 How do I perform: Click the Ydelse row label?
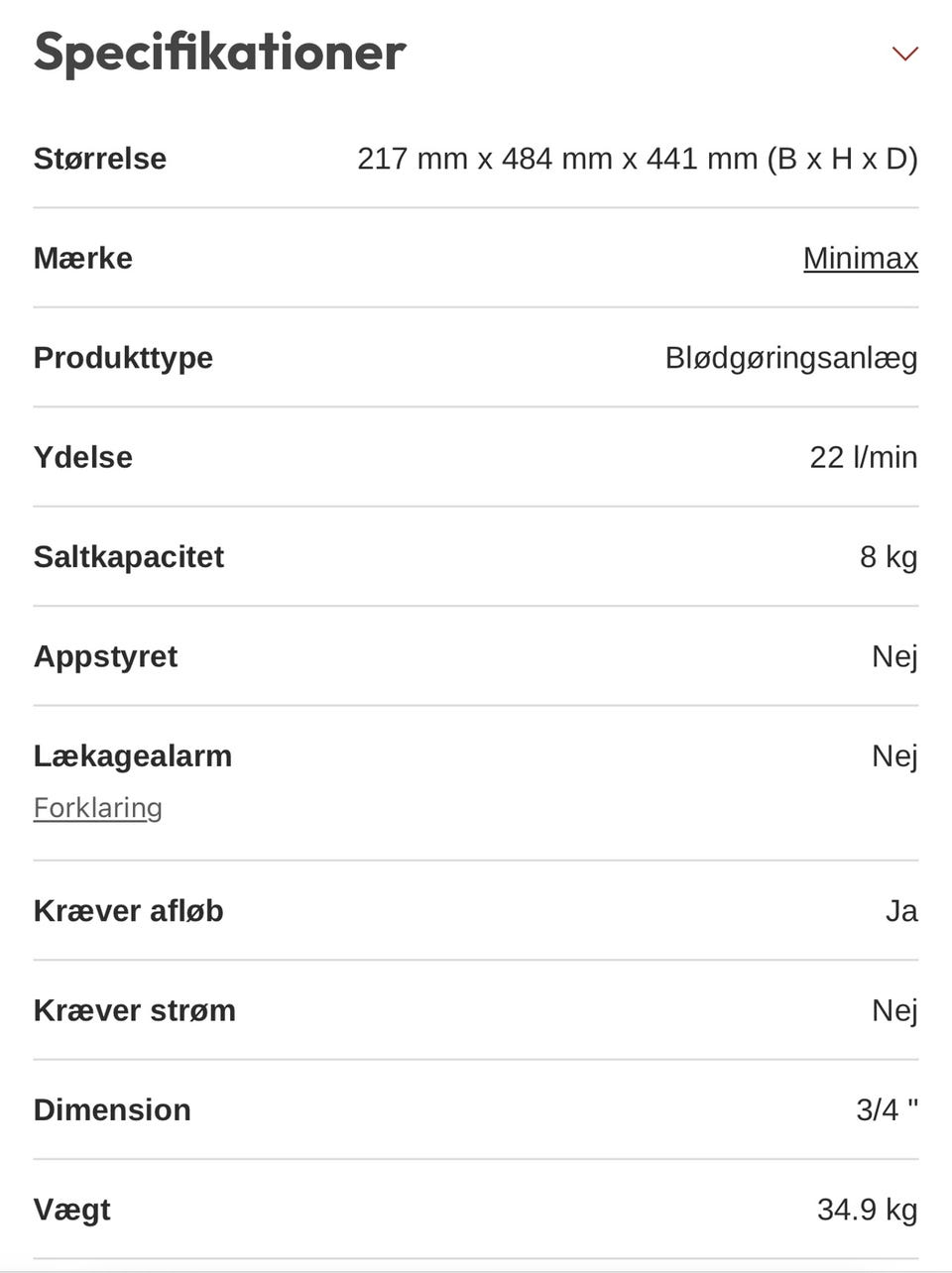click(x=83, y=457)
